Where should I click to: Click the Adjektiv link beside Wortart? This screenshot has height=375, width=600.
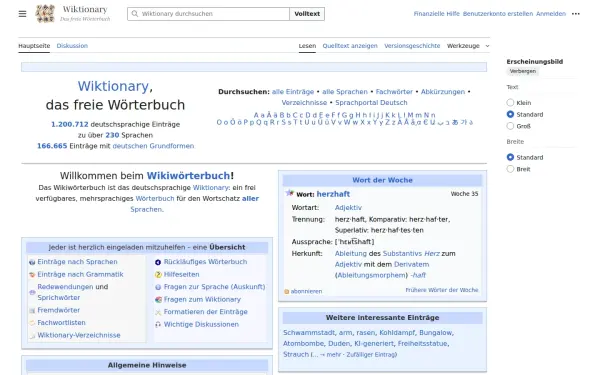[348, 208]
